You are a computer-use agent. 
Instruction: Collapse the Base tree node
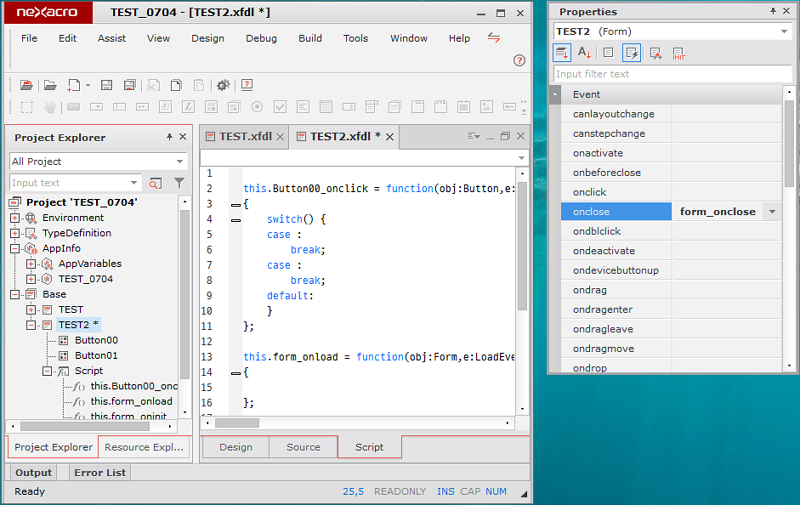tap(15, 294)
